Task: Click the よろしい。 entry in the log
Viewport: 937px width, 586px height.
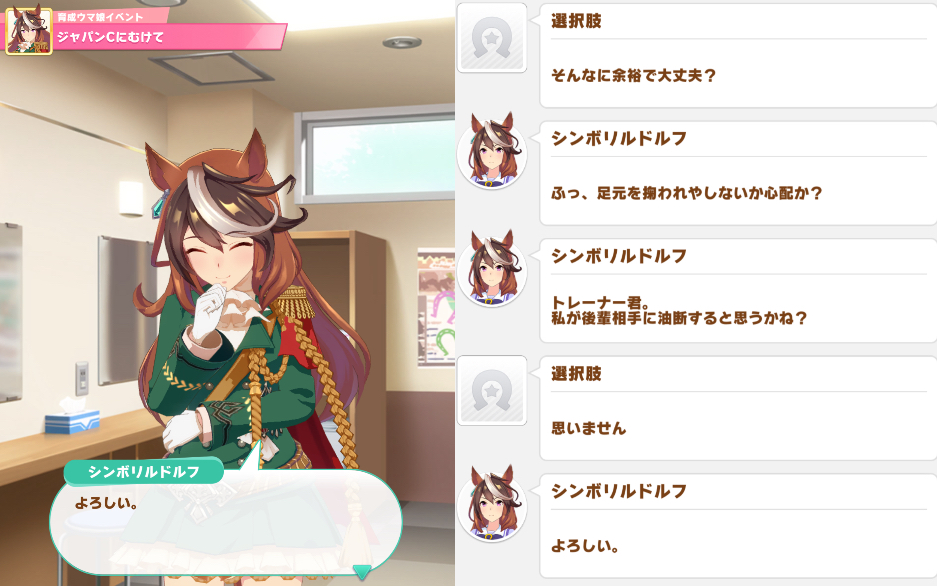Action: 738,526
